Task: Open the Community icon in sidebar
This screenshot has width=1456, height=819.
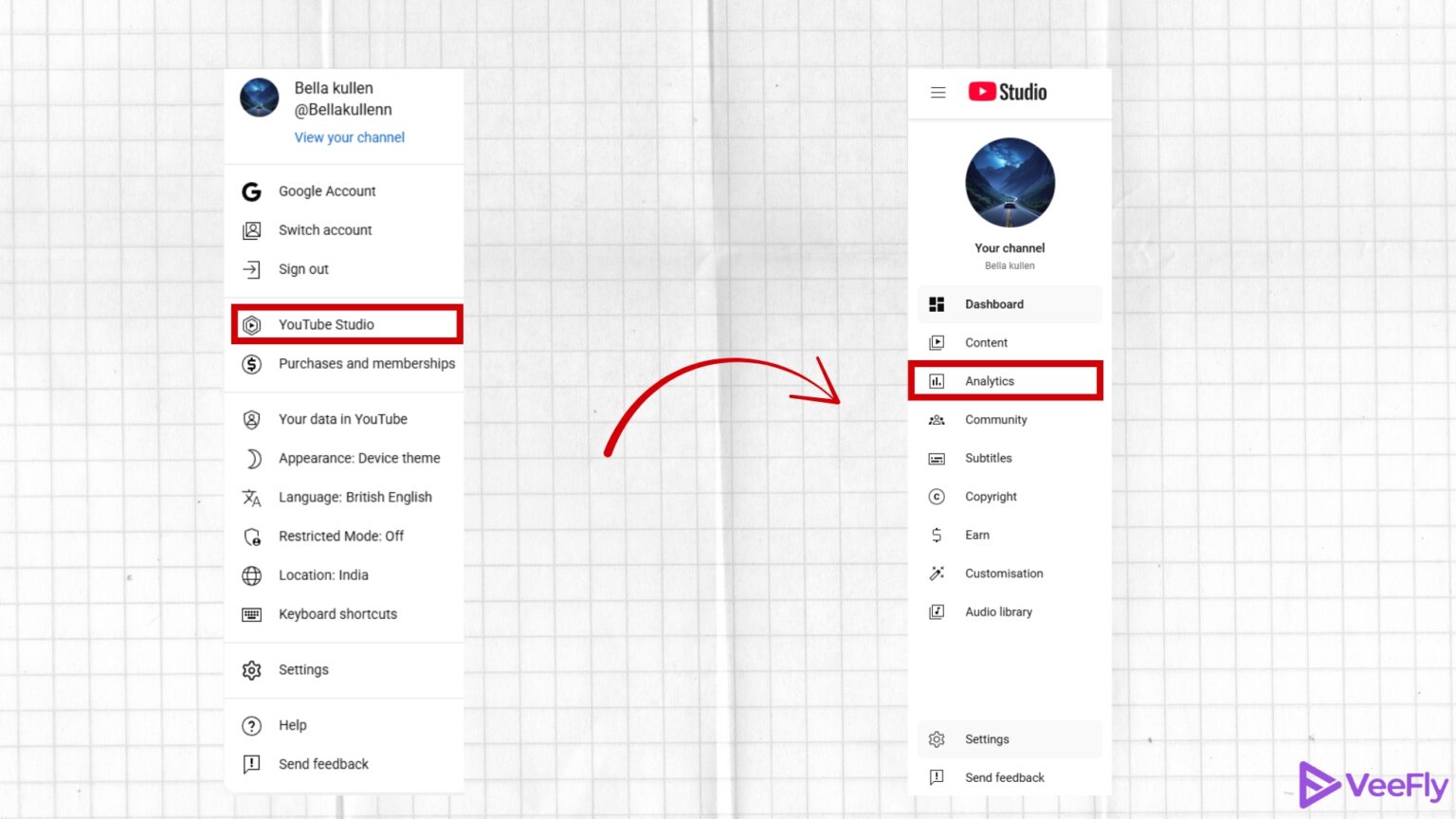Action: point(937,419)
